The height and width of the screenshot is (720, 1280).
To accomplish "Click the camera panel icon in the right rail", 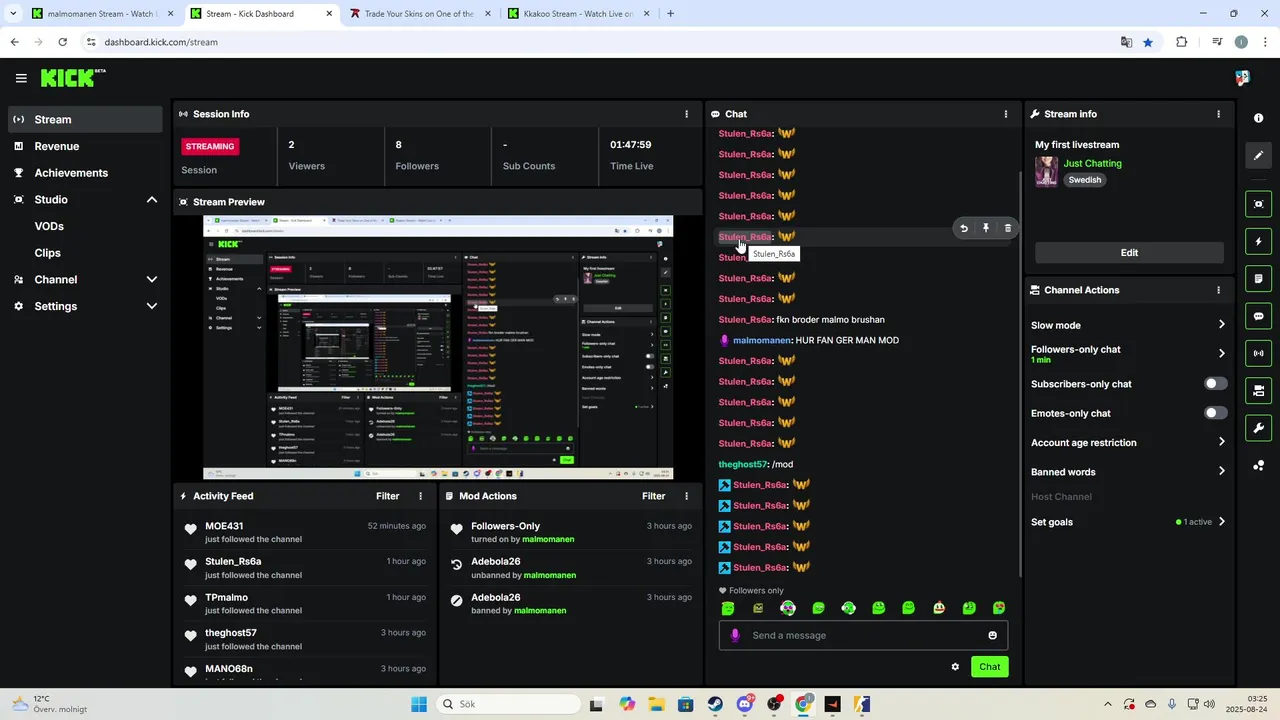I will coord(1258,390).
